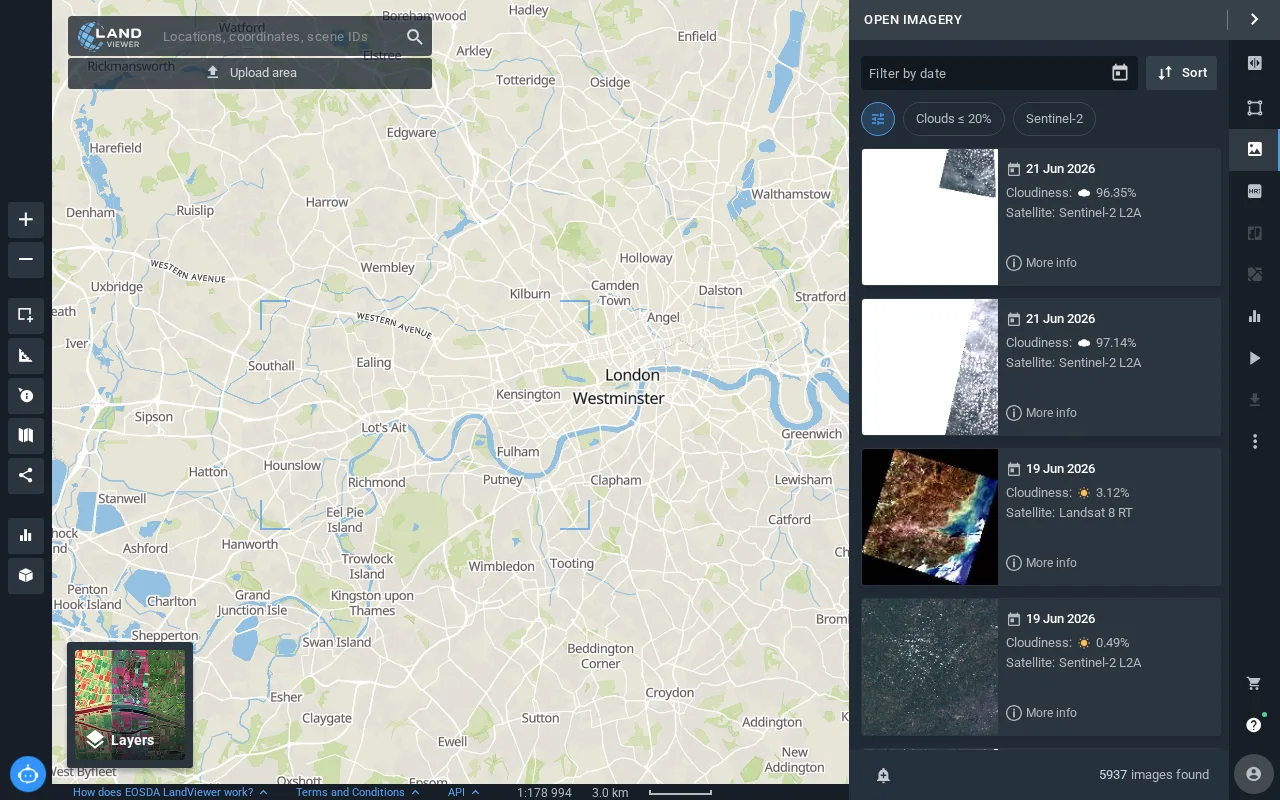Screen dimensions: 1280x800
Task: Select the 96.35% cloudiness scene thumbnail
Action: pyautogui.click(x=930, y=217)
